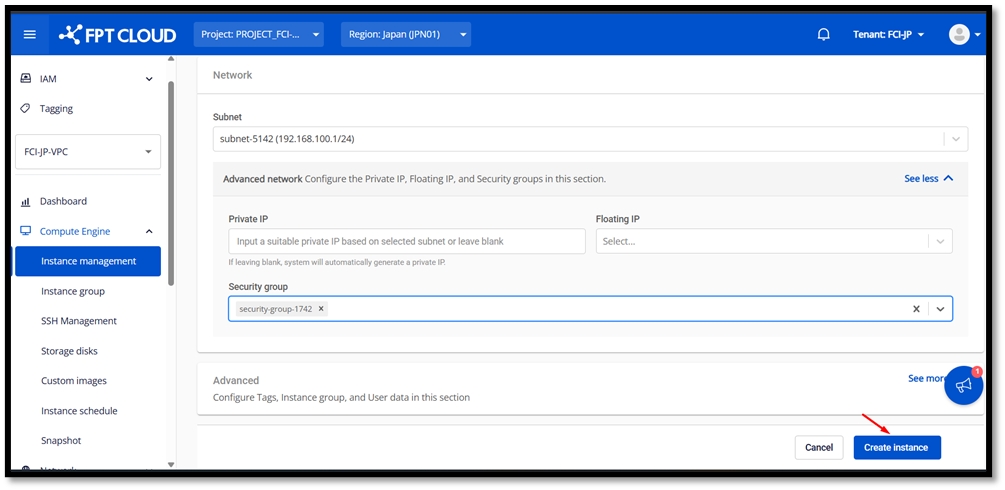
Task: Go to Storage disks page
Action: 69,351
